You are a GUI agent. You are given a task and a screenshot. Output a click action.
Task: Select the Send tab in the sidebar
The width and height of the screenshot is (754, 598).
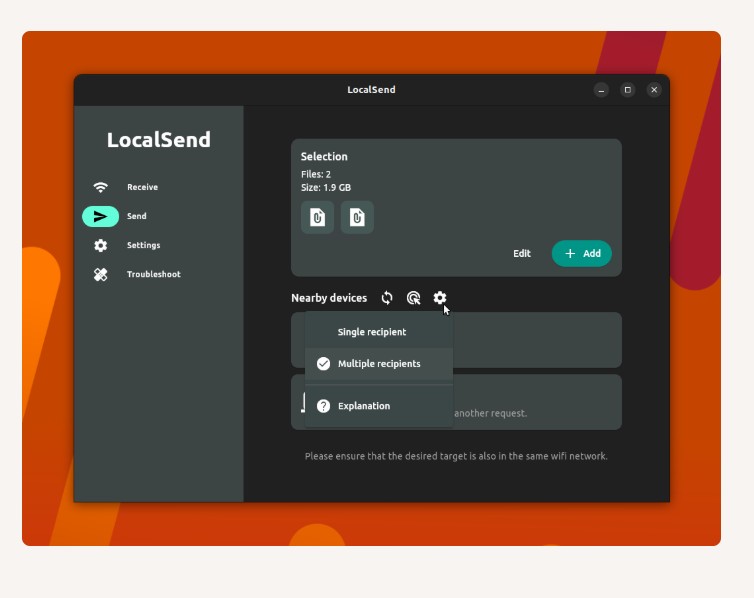[137, 216]
